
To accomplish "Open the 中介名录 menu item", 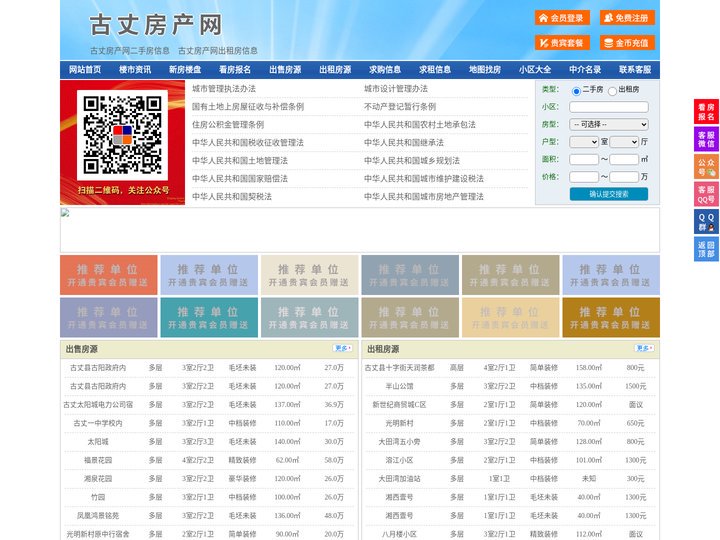I will [585, 70].
